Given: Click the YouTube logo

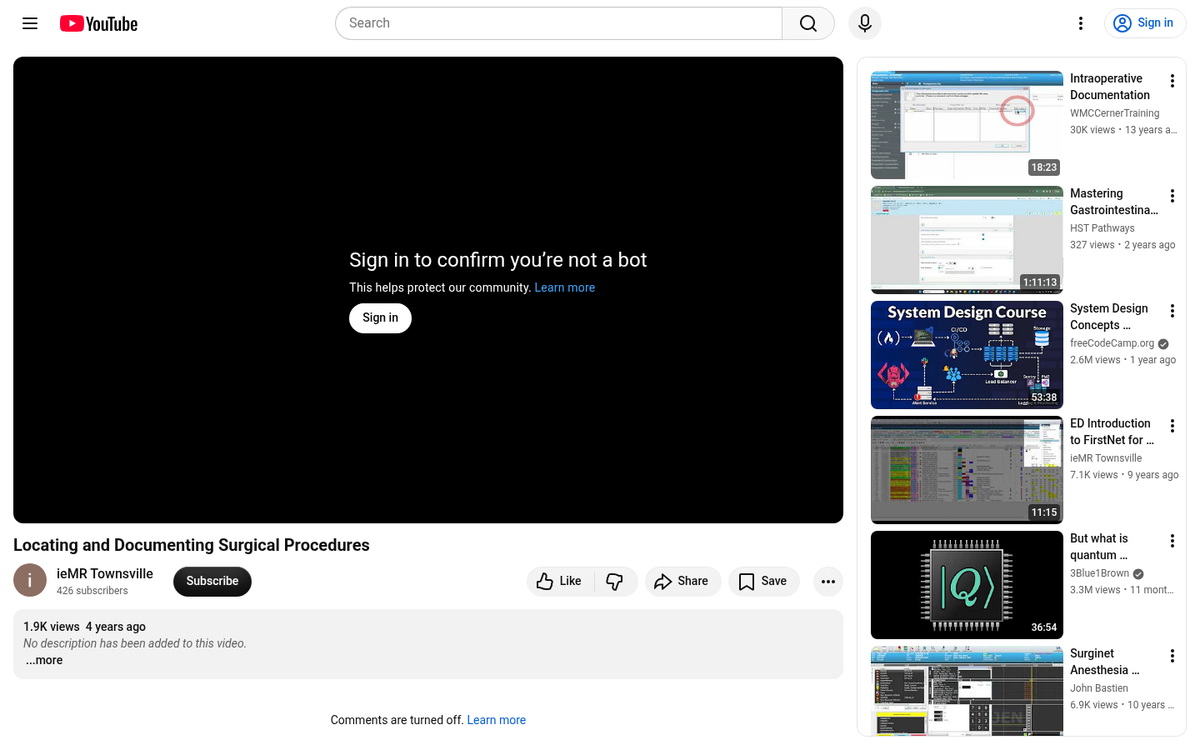Looking at the screenshot, I should tap(98, 23).
